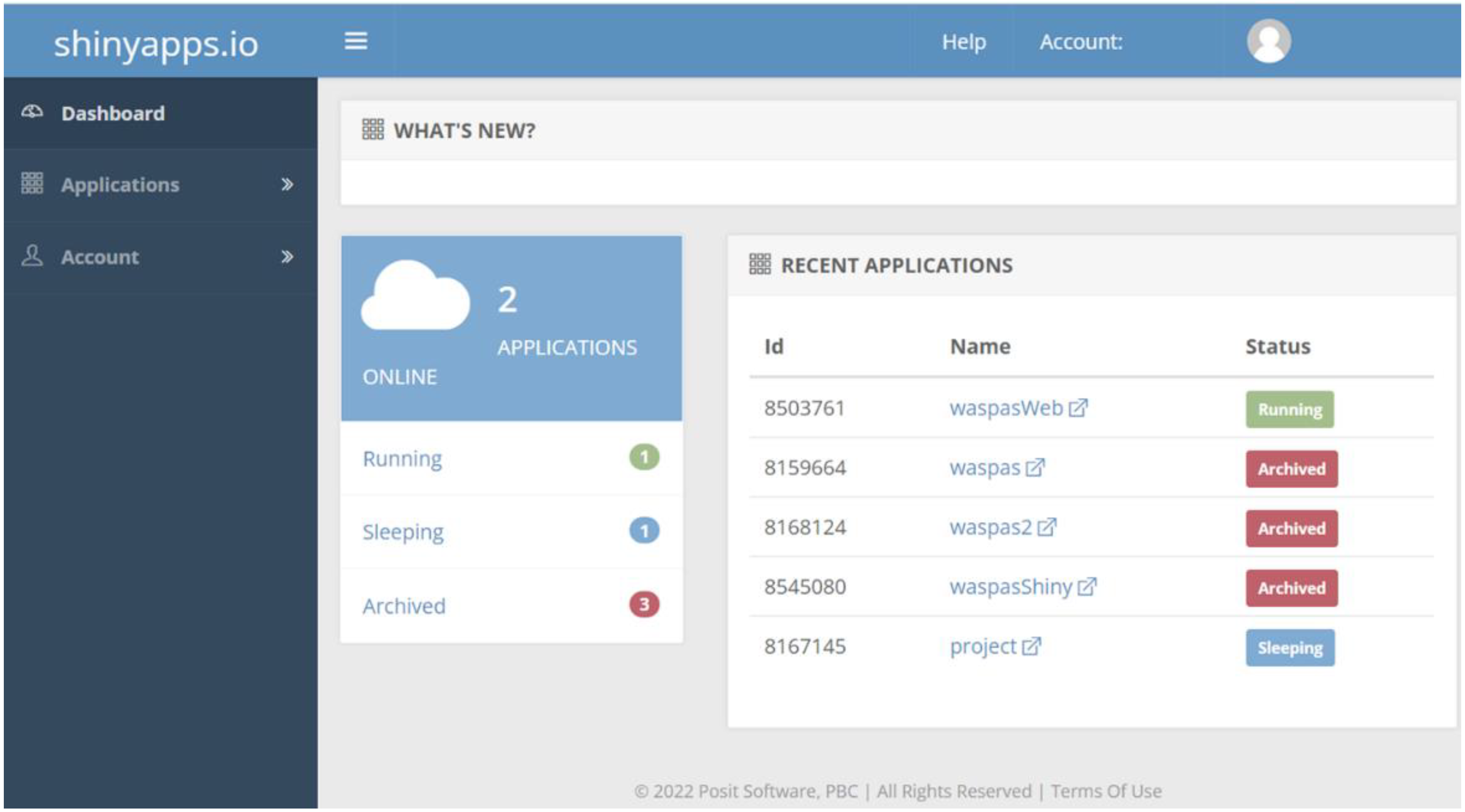The width and height of the screenshot is (1465, 812).
Task: Click external link icon next to project
Action: pyautogui.click(x=1031, y=647)
